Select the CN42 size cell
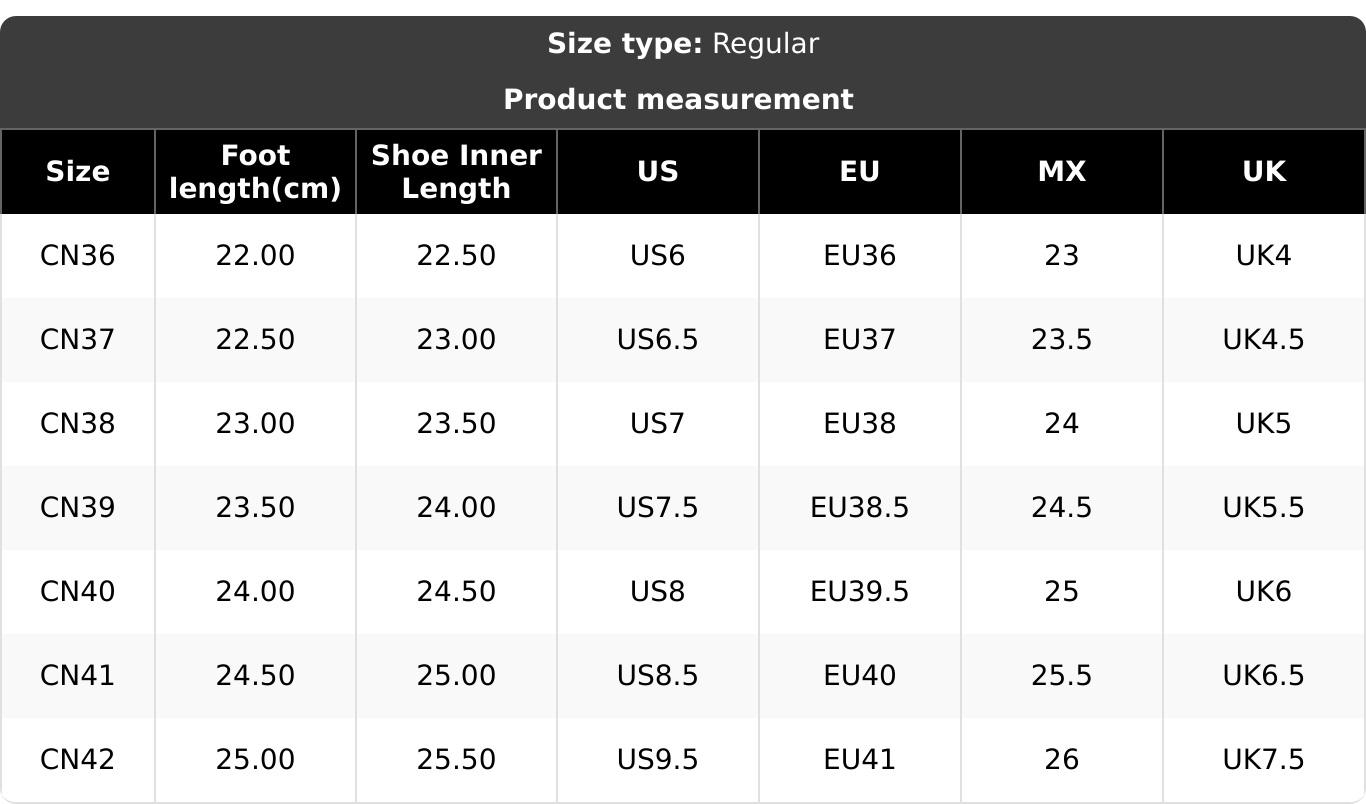This screenshot has height=804, width=1366. tap(78, 760)
